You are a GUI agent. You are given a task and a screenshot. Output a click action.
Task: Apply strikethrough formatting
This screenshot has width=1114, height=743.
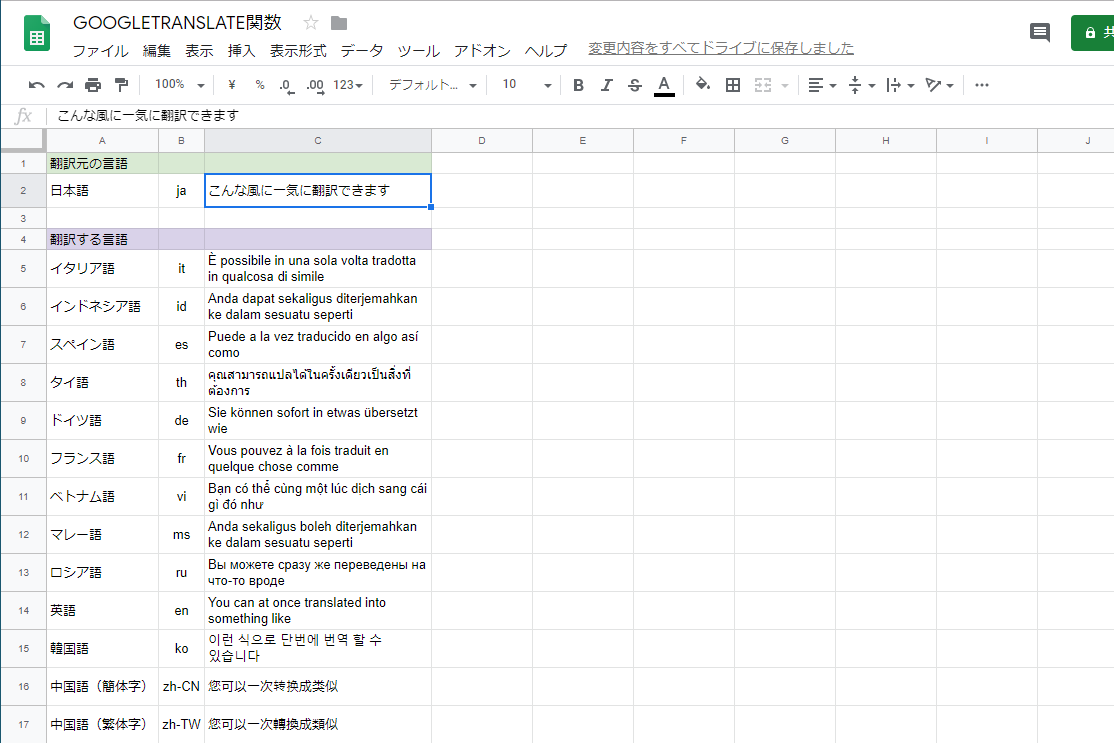(634, 85)
